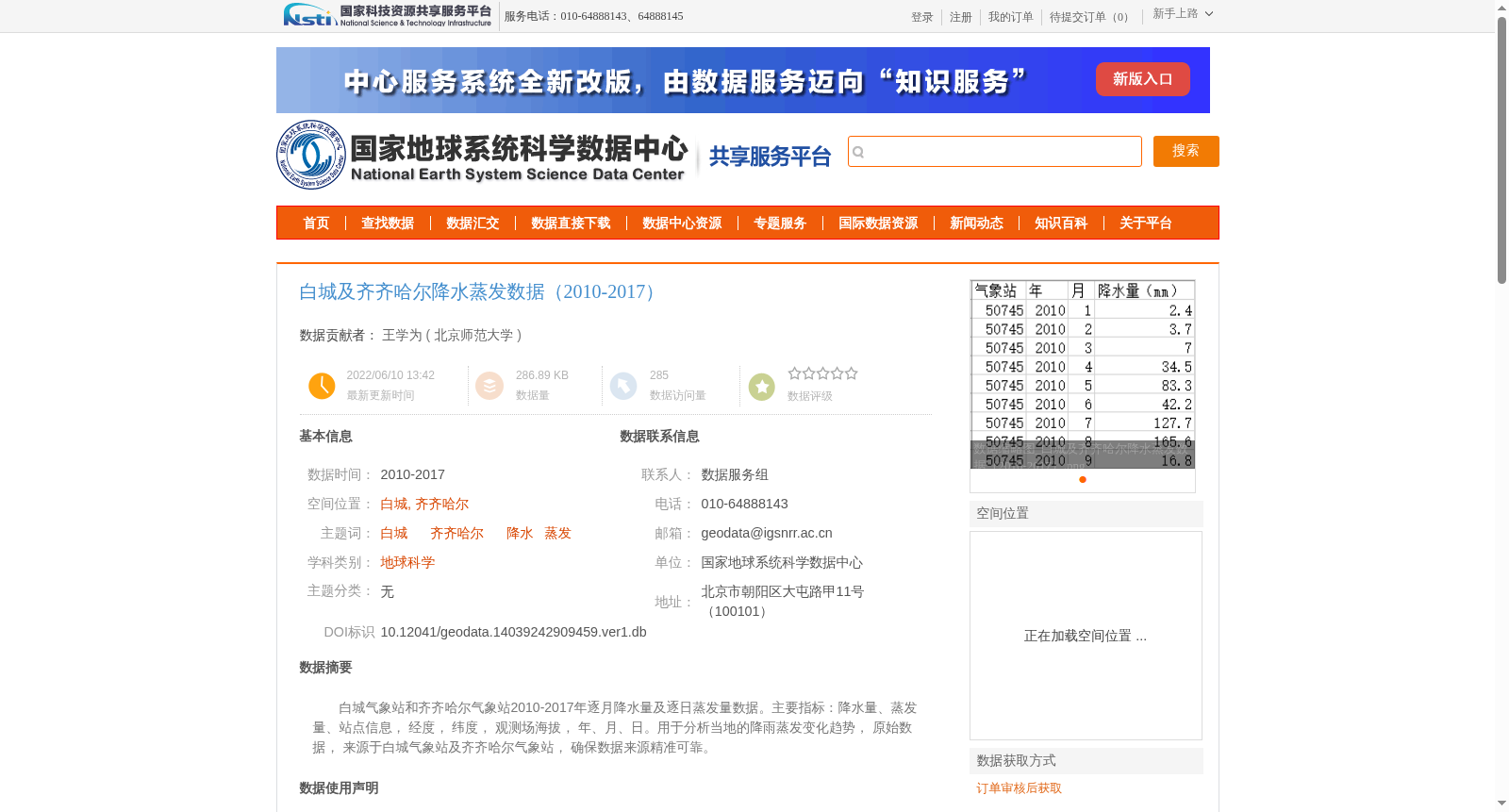Image resolution: width=1509 pixels, height=812 pixels.
Task: Click the scrollbar up arrow
Action: pyautogui.click(x=1502, y=8)
